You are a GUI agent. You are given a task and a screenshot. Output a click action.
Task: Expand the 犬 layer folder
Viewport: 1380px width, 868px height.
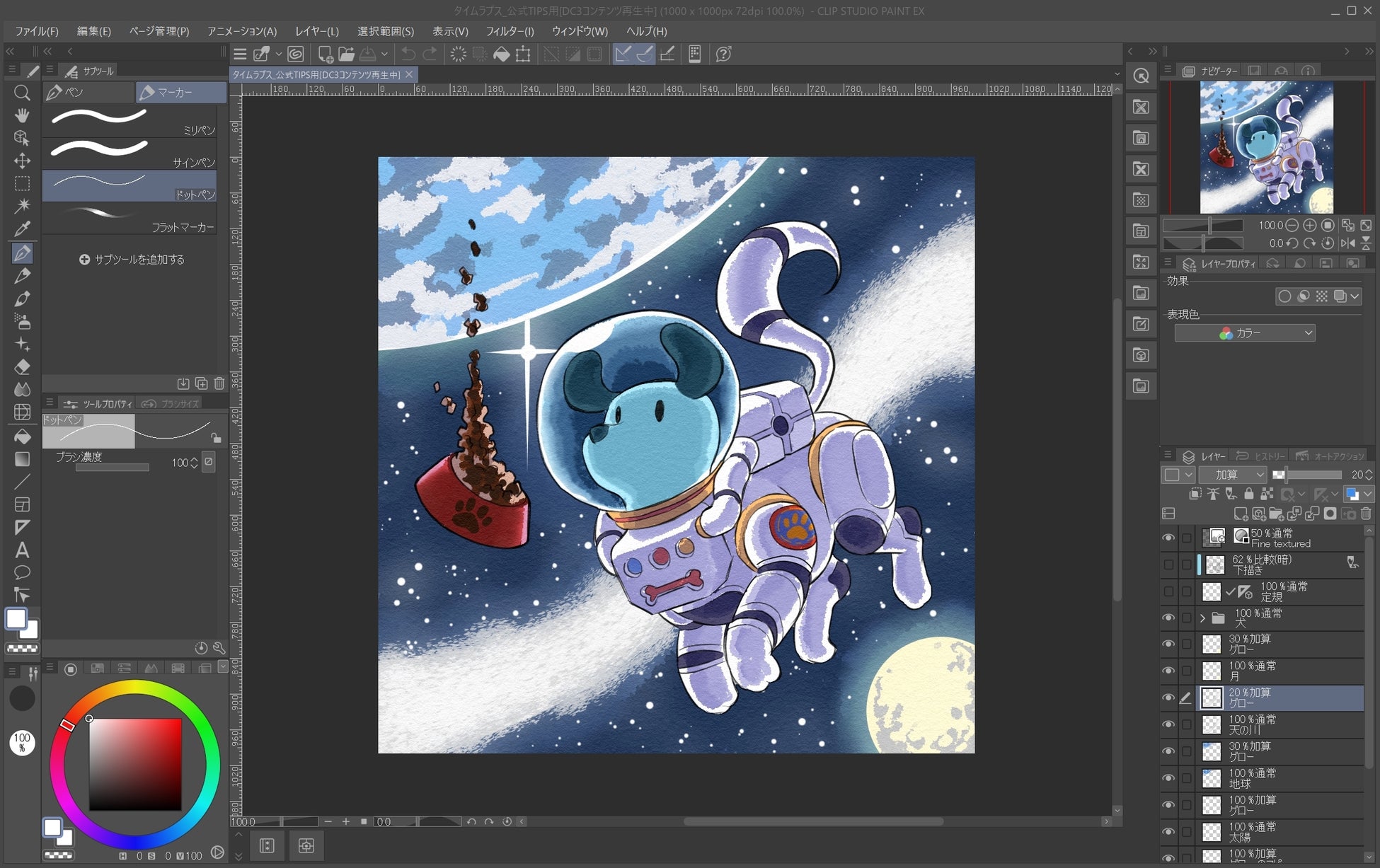(x=1202, y=618)
